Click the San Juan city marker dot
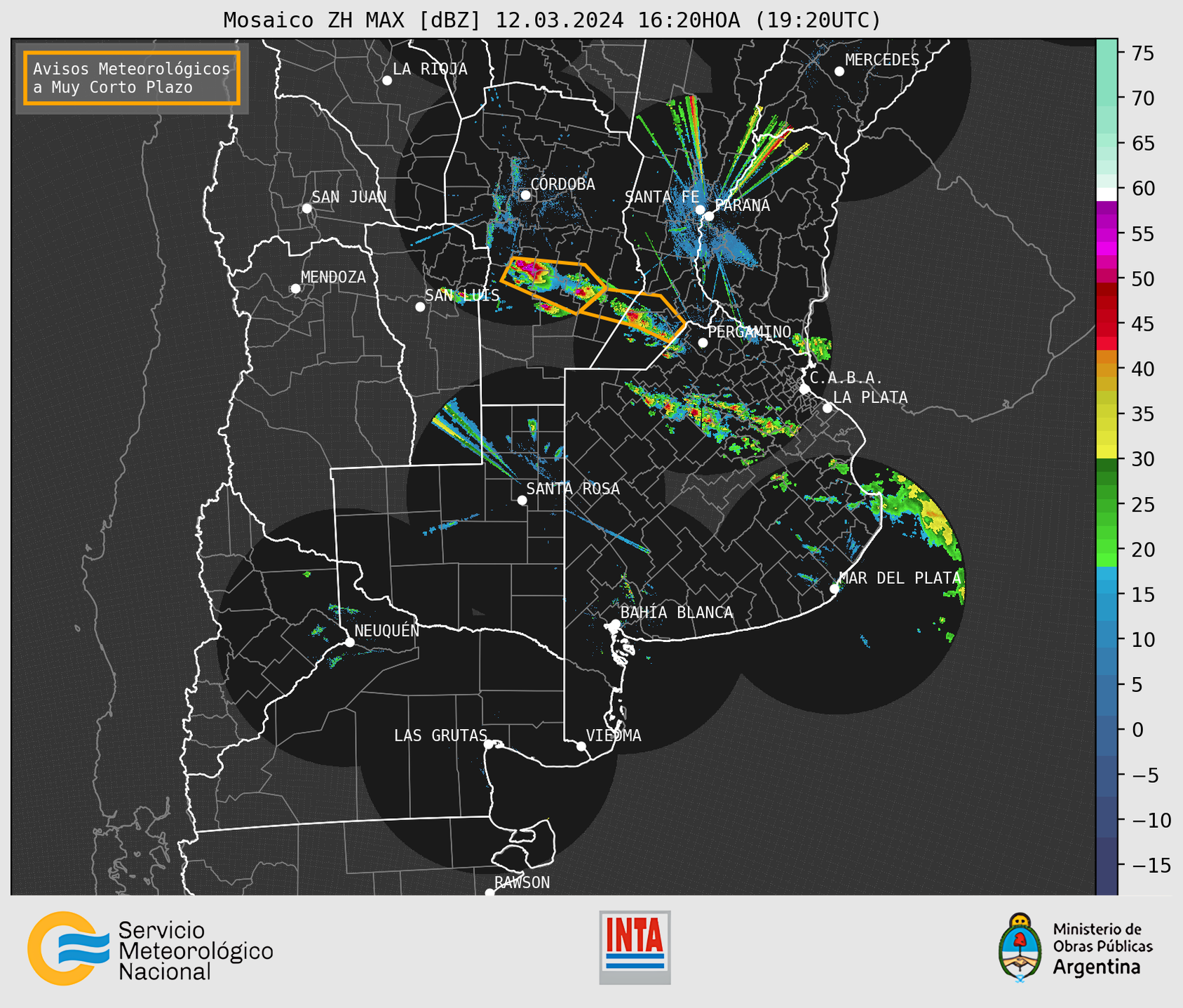This screenshot has height=1008, width=1183. pyautogui.click(x=306, y=208)
